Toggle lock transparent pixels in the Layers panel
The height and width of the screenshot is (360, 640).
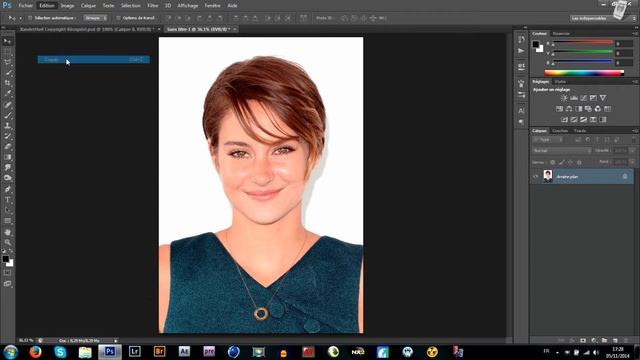click(552, 162)
